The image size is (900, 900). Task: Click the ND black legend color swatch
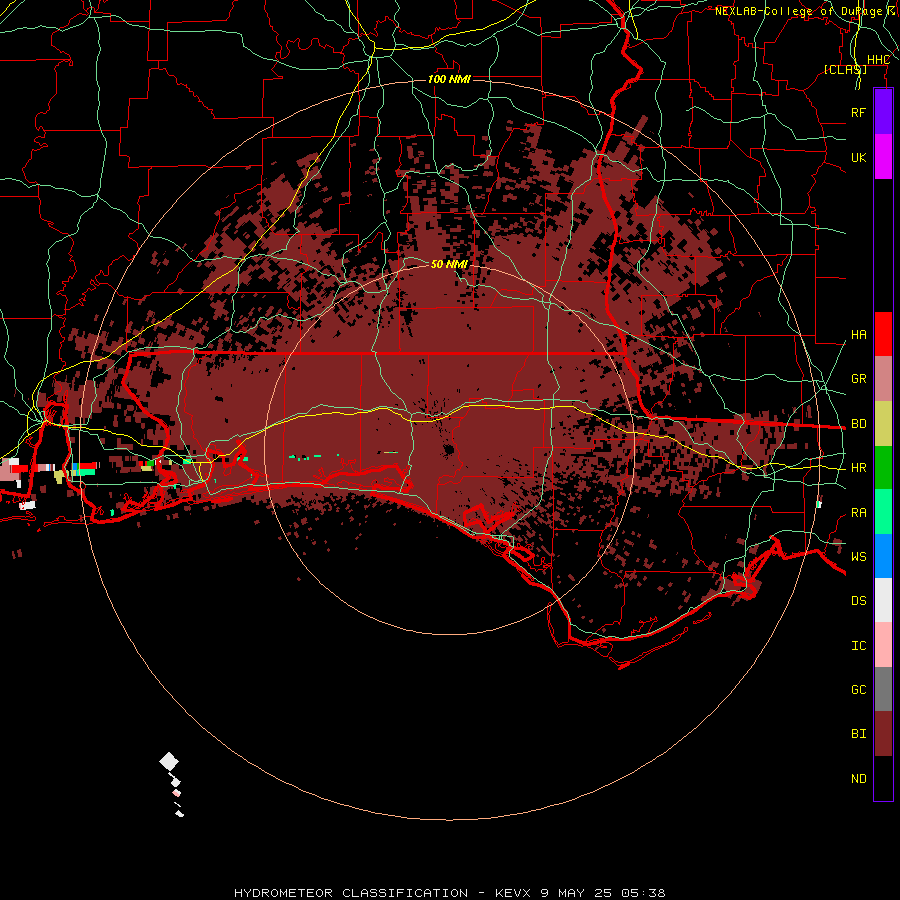[883, 778]
